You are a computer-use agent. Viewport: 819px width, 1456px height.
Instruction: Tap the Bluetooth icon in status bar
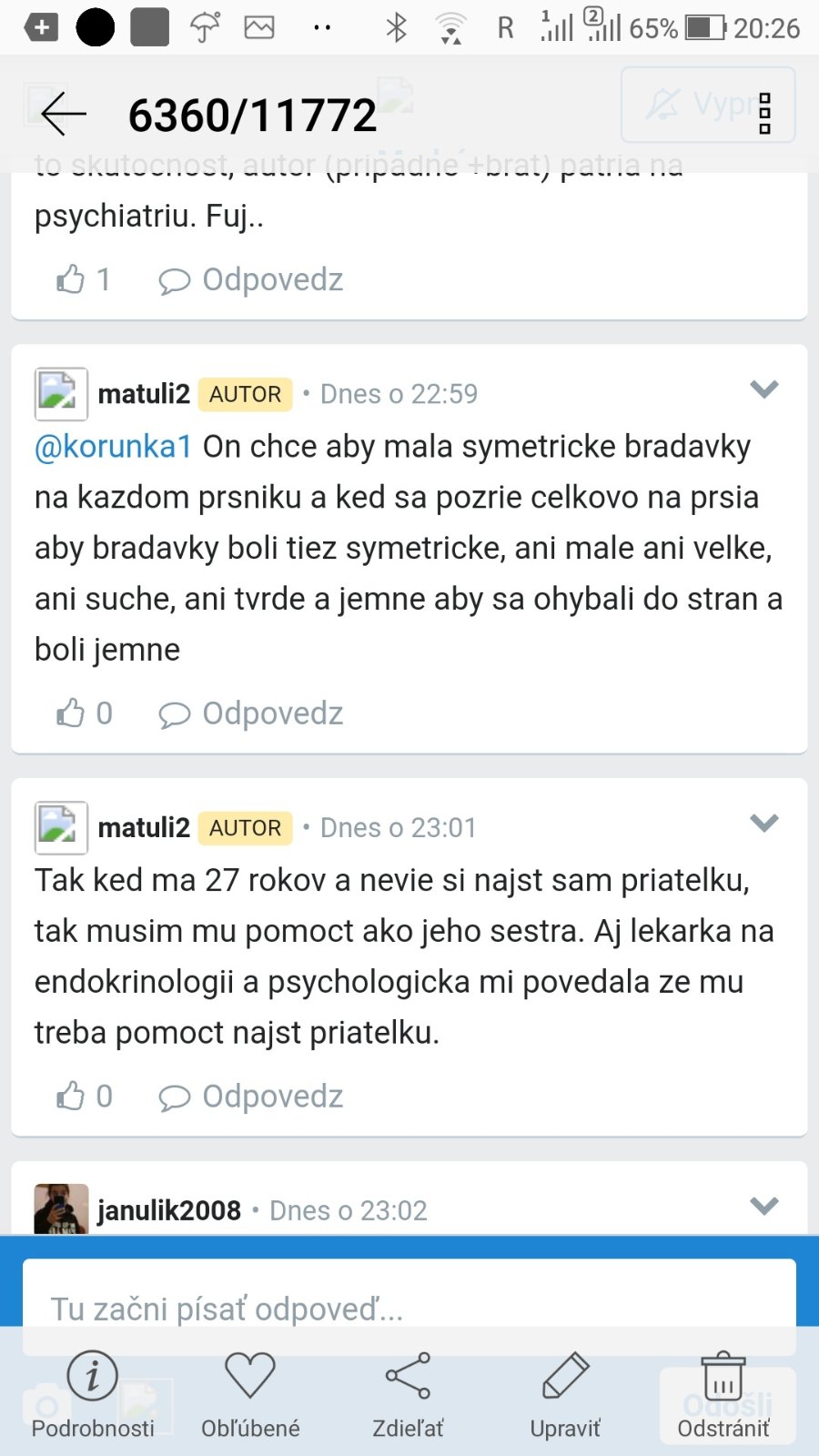[x=396, y=28]
